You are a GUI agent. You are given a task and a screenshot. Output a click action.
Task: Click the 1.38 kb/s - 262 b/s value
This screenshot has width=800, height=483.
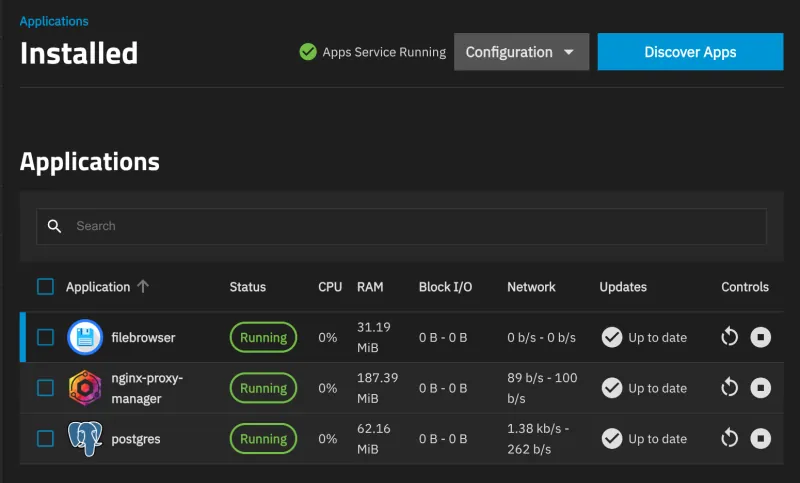[538, 439]
